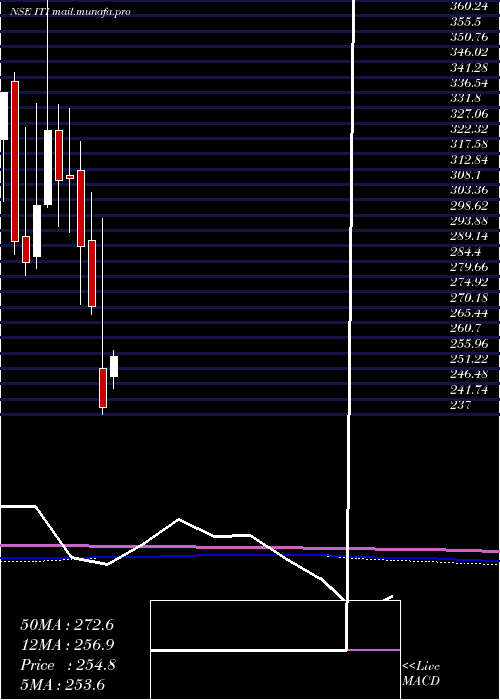Click the '12MA : 256.9' readout

pyautogui.click(x=67, y=645)
